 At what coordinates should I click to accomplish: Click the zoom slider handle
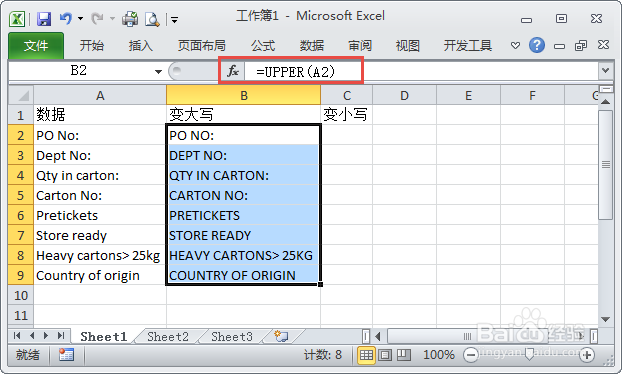tap(529, 354)
